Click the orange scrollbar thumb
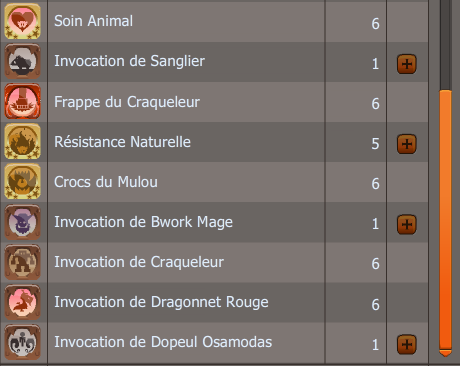 click(x=446, y=220)
